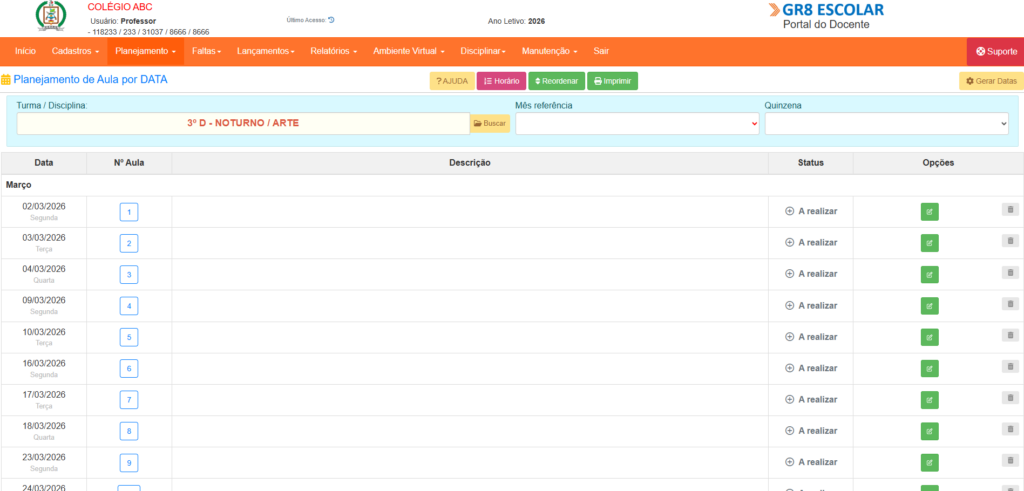Open the Relatórios menu
This screenshot has height=491, width=1024.
pos(333,51)
